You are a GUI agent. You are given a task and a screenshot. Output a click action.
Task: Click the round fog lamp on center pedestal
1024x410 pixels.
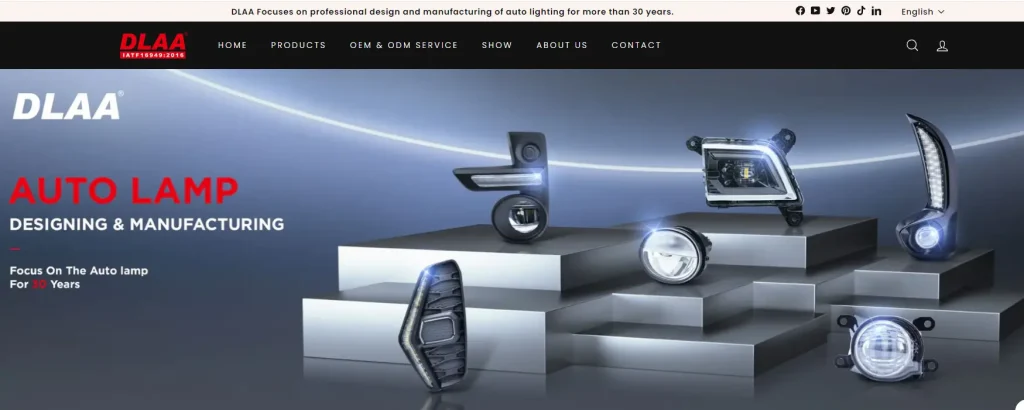674,255
